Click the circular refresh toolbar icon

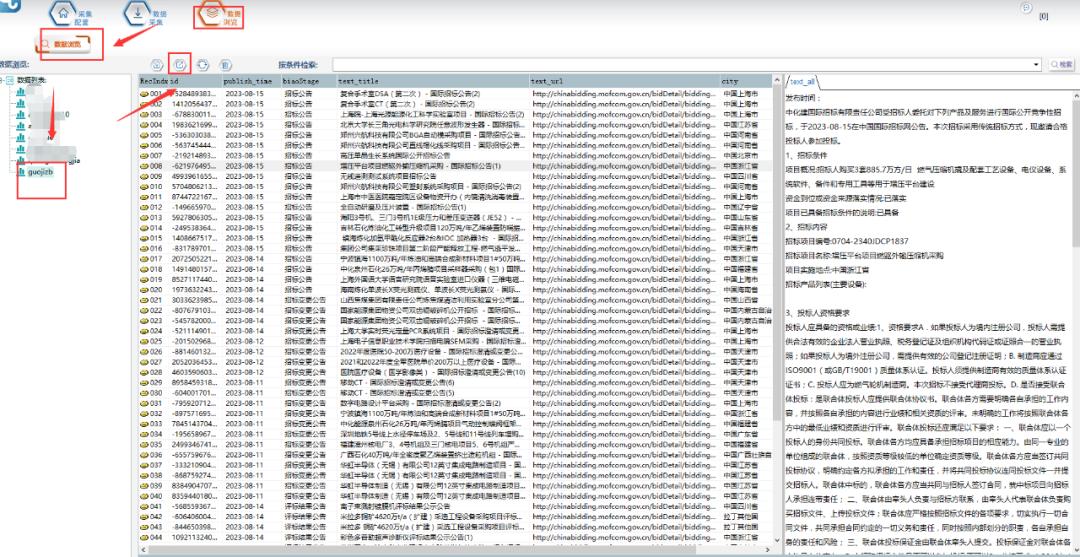(202, 65)
